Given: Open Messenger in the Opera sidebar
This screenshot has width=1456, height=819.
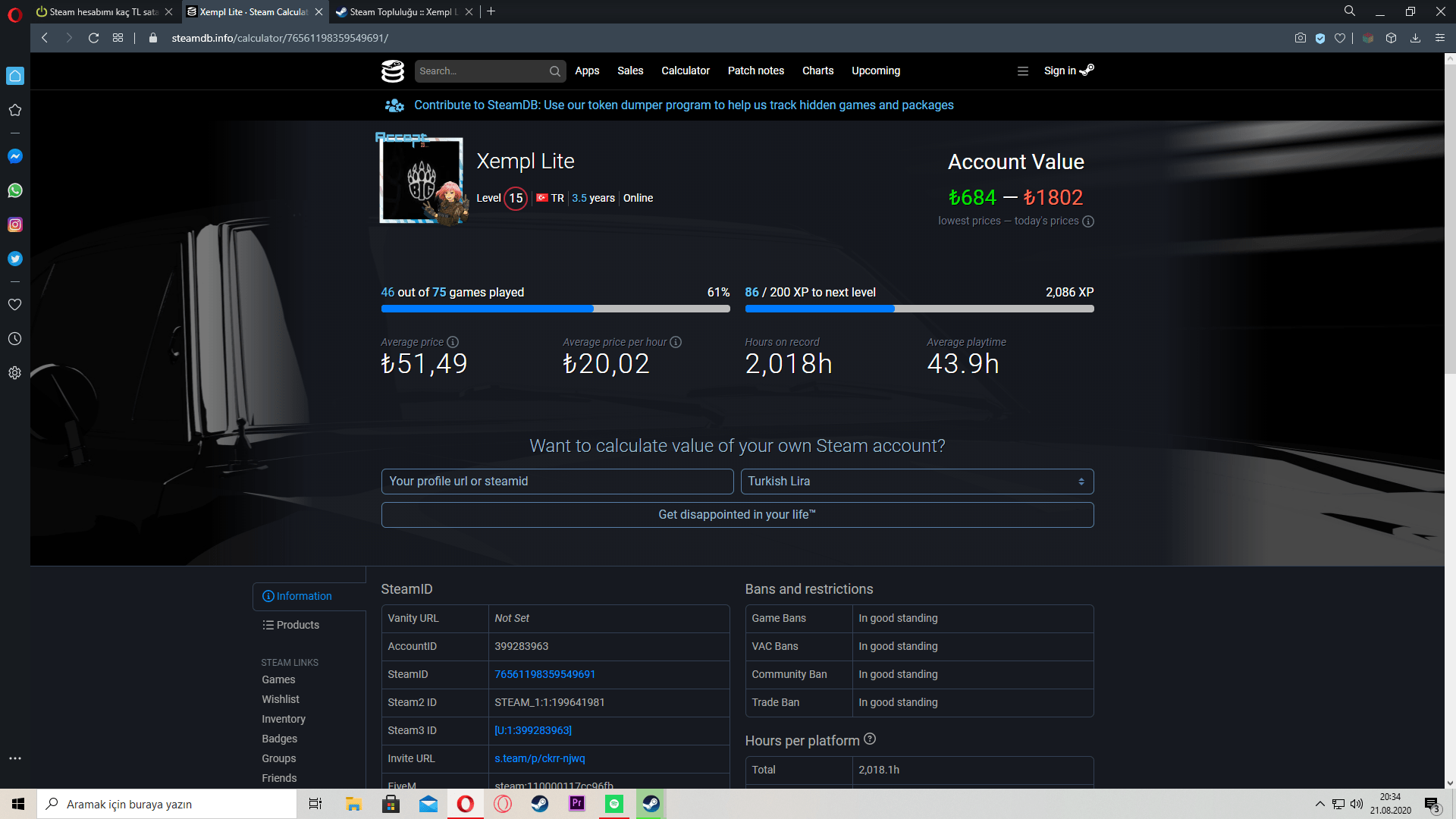Looking at the screenshot, I should pyautogui.click(x=14, y=156).
